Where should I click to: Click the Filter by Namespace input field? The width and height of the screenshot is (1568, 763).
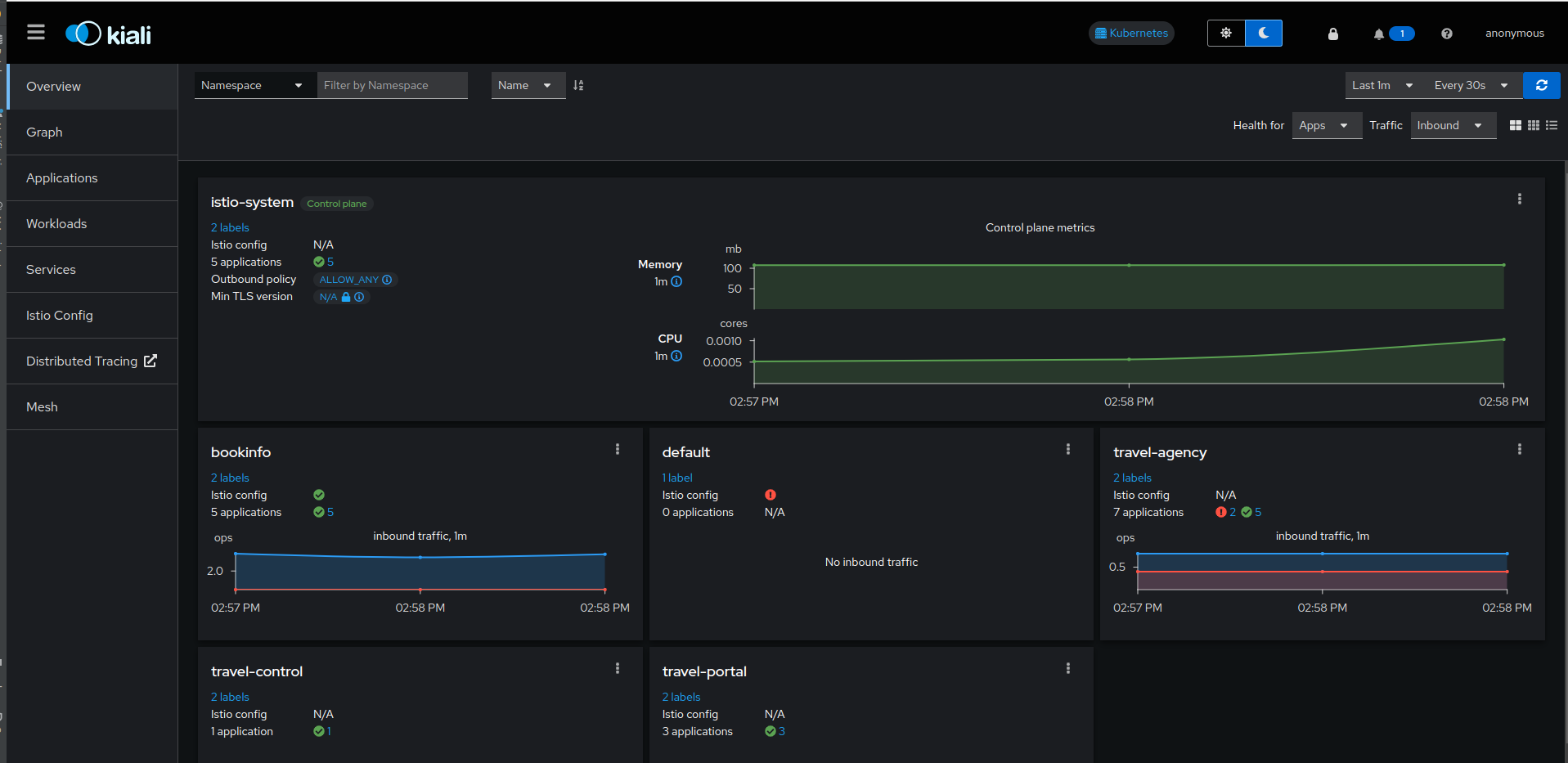coord(392,85)
